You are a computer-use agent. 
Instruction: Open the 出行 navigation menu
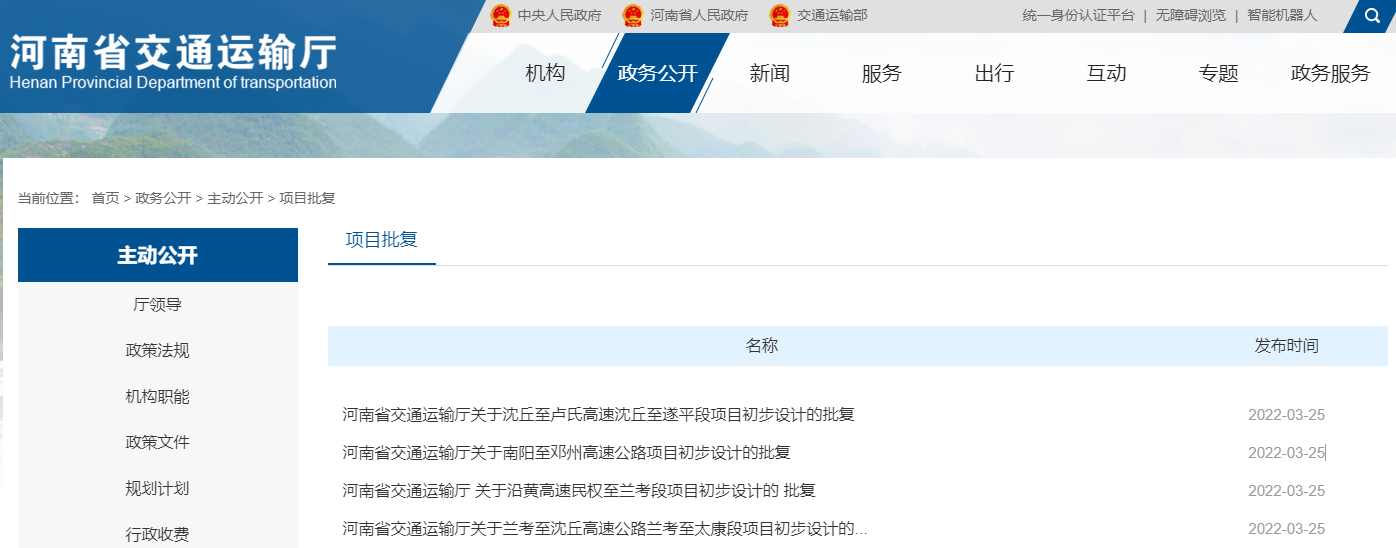point(994,73)
